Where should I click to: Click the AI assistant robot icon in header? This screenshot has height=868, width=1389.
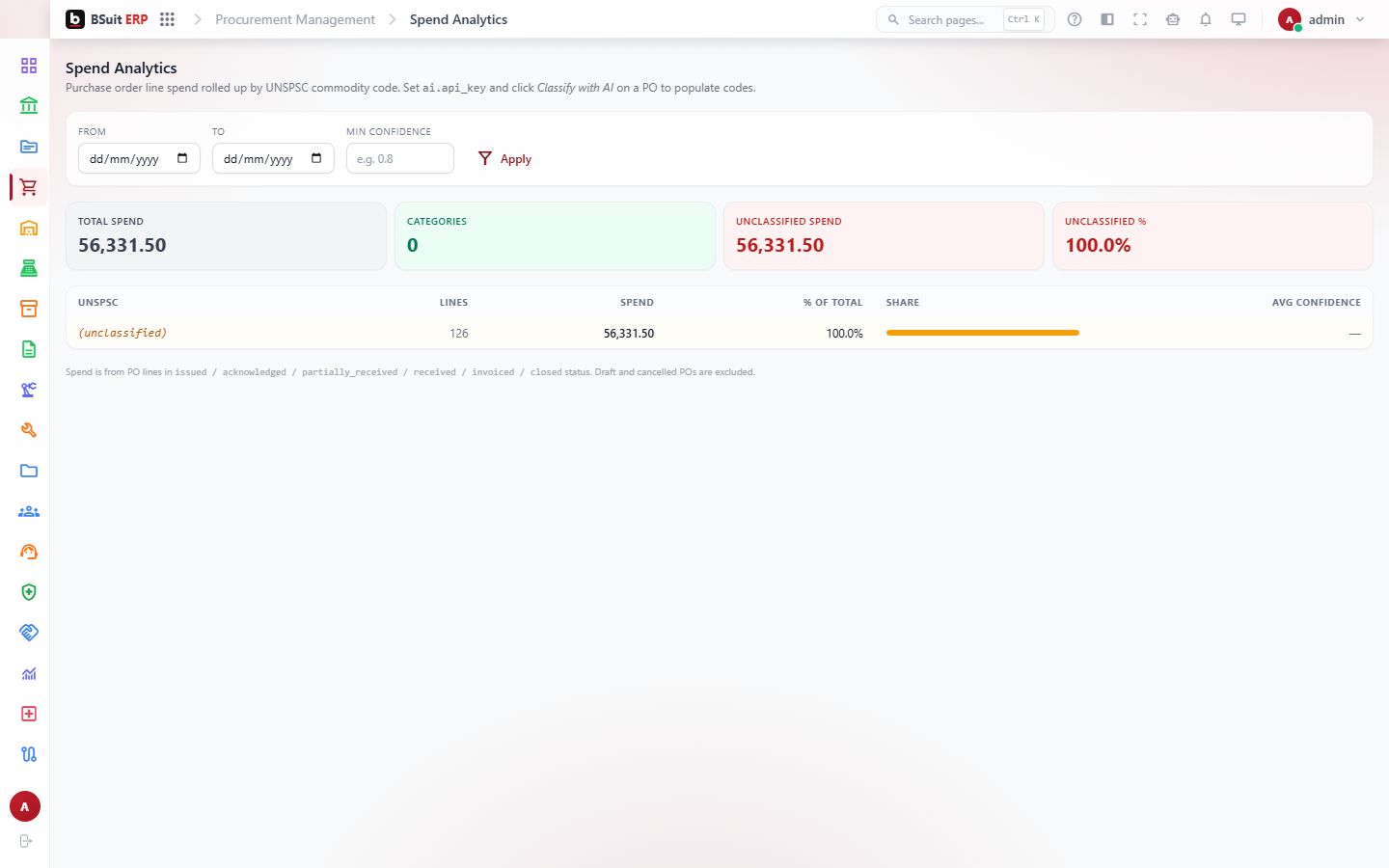click(x=1173, y=19)
